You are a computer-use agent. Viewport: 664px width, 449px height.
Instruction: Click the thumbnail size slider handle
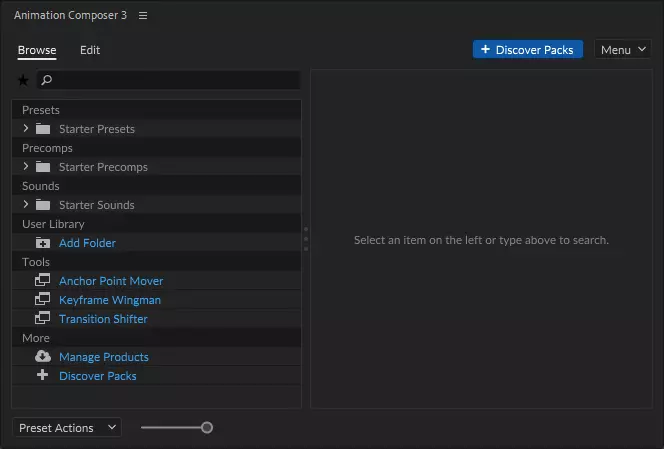pos(207,427)
